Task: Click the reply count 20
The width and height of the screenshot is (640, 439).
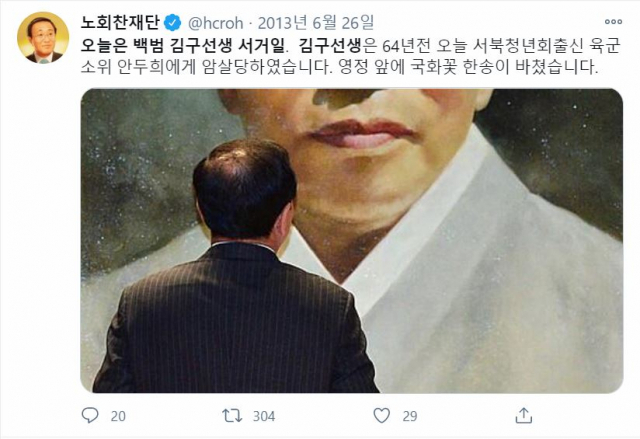Action: pyautogui.click(x=118, y=416)
